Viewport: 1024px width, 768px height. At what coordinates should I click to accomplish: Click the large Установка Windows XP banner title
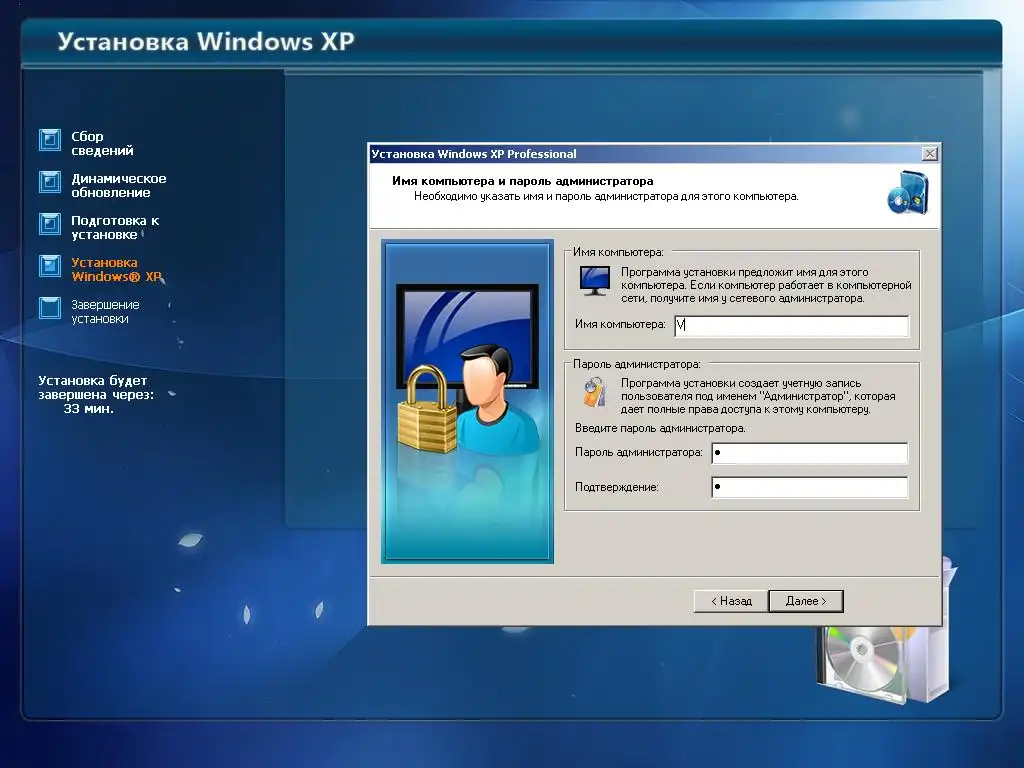point(206,41)
